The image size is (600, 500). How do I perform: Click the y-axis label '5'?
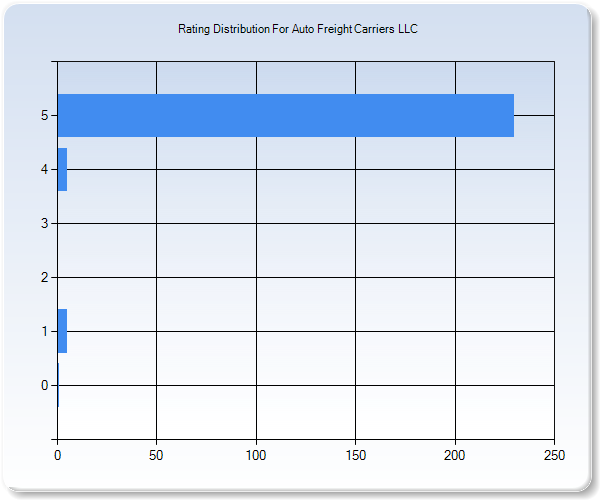point(45,115)
